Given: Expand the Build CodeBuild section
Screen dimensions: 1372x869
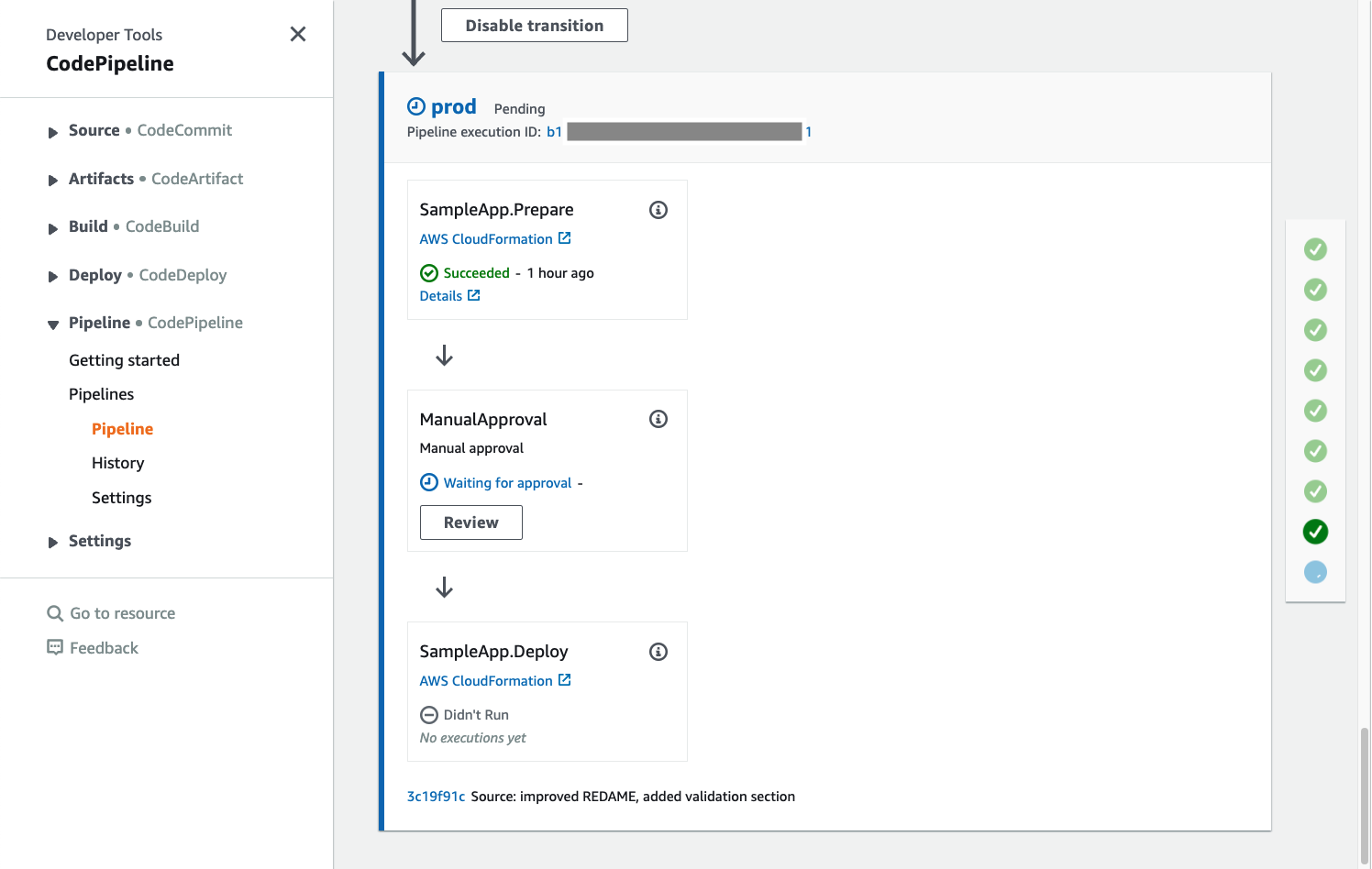Looking at the screenshot, I should [53, 229].
